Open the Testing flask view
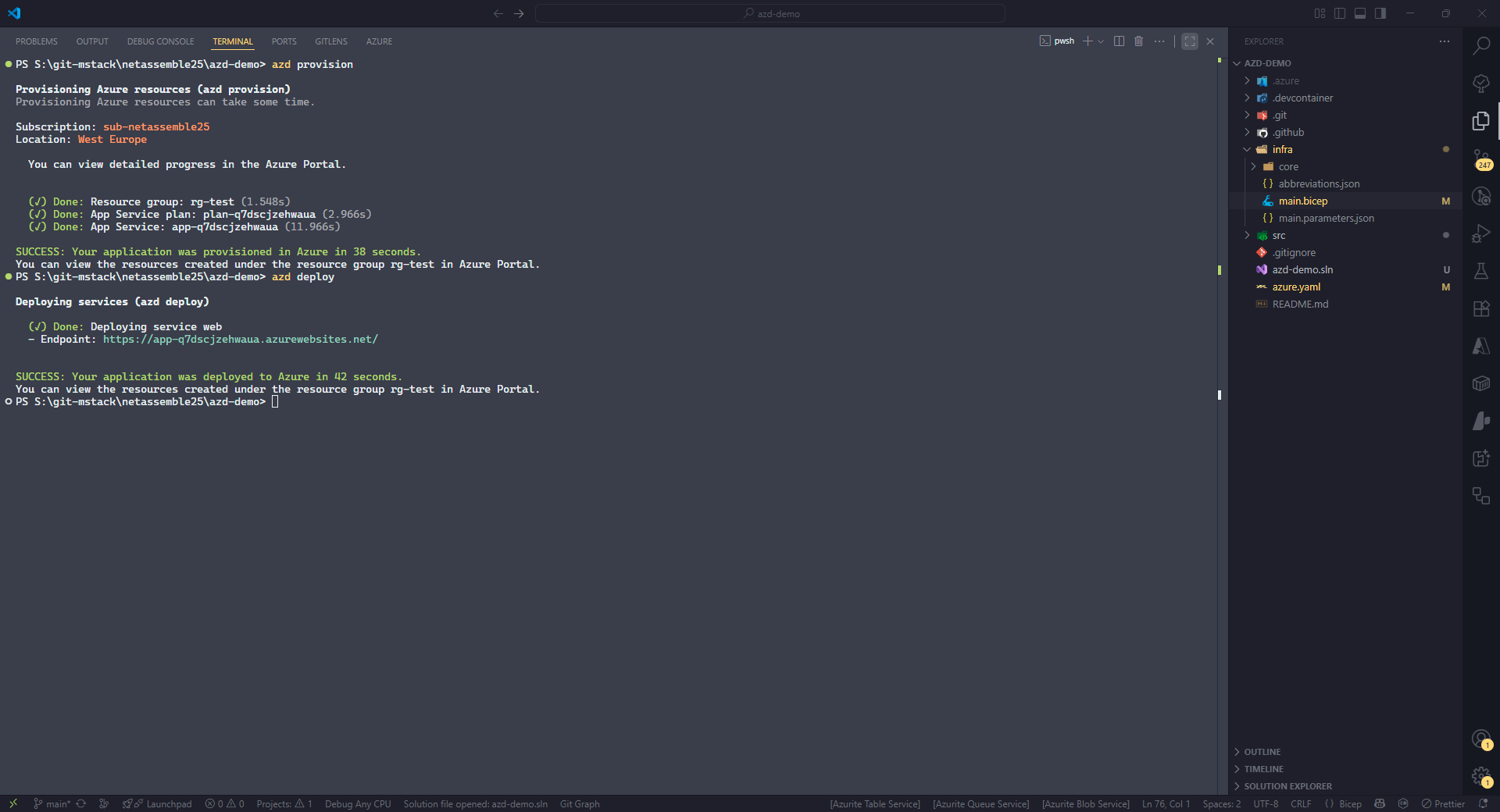The height and width of the screenshot is (812, 1500). click(1480, 271)
